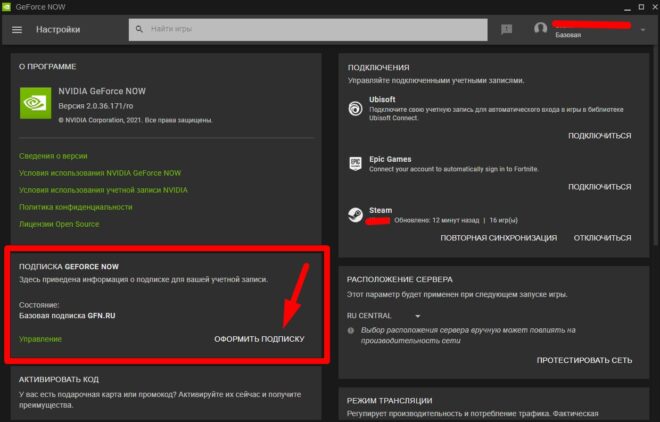Click the GeForce NOW title bar icon
This screenshot has width=660, height=422.
click(6, 7)
